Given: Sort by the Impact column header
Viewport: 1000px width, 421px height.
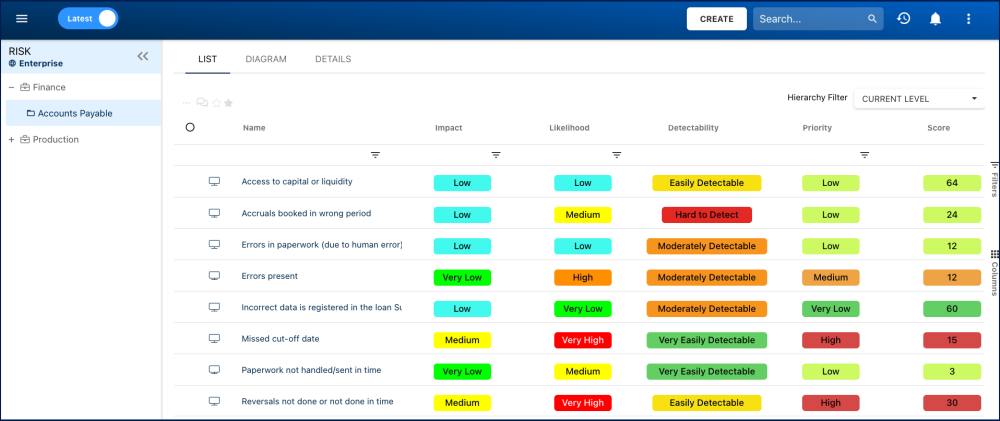Looking at the screenshot, I should point(448,128).
